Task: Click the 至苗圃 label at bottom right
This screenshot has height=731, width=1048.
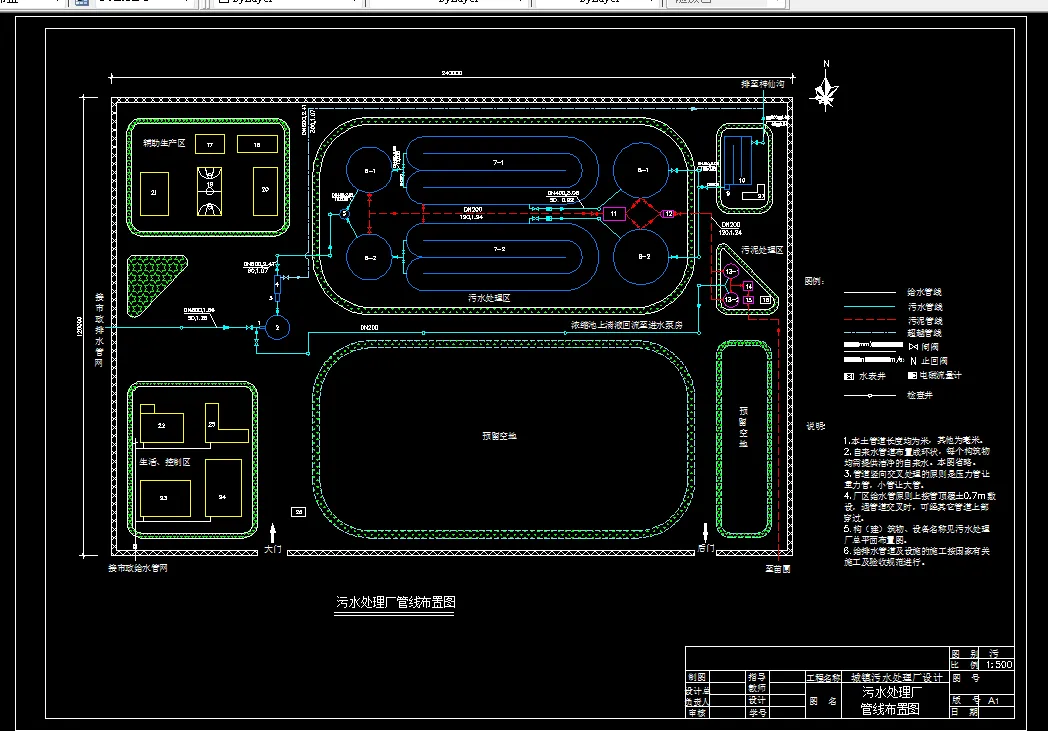Action: click(778, 569)
